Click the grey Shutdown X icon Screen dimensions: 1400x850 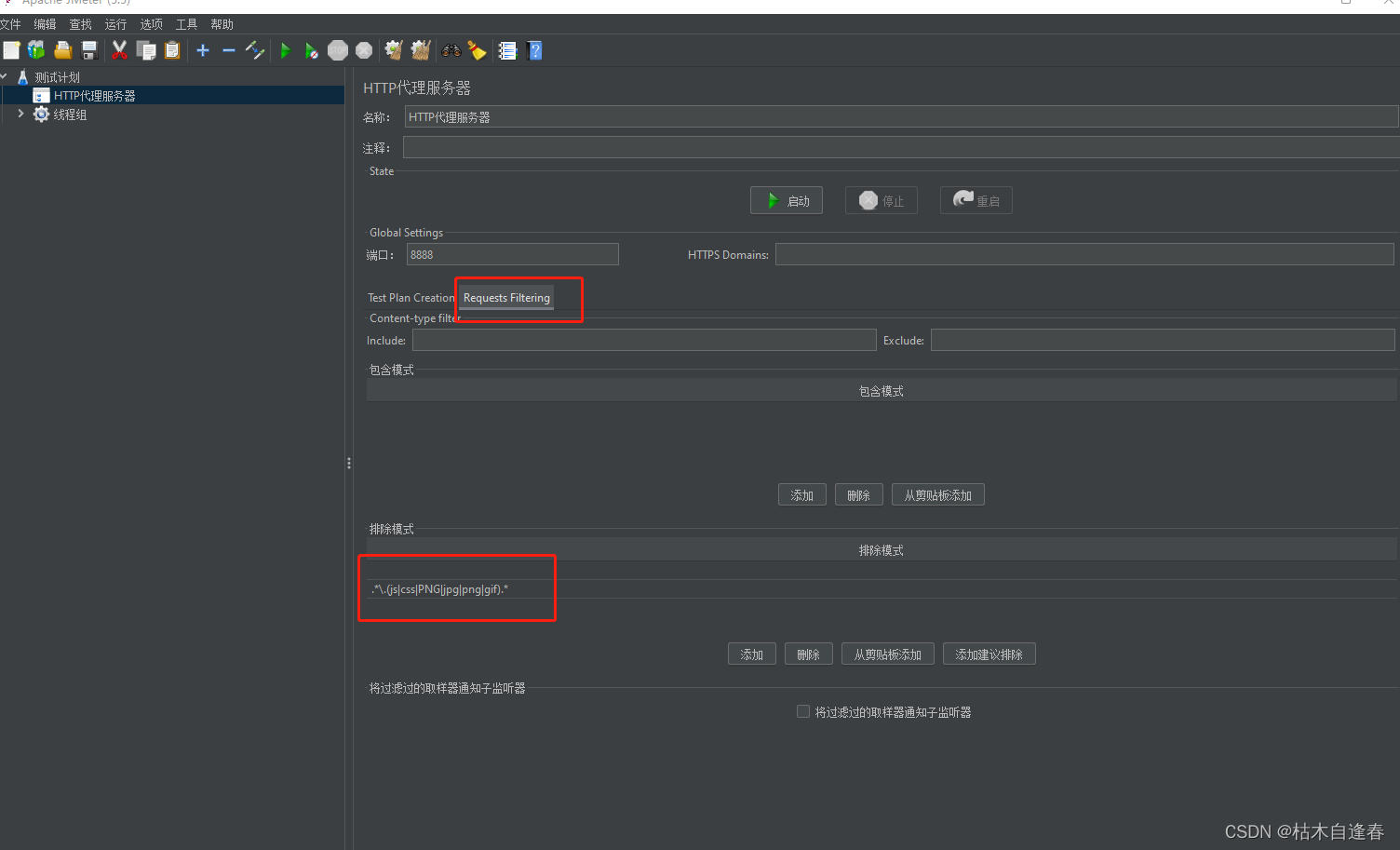tap(364, 50)
